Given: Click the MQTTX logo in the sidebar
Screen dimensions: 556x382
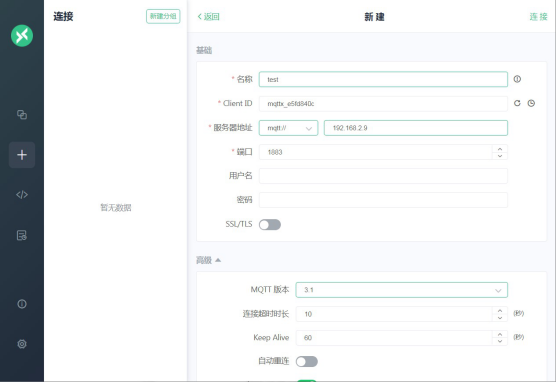Looking at the screenshot, I should (22, 35).
